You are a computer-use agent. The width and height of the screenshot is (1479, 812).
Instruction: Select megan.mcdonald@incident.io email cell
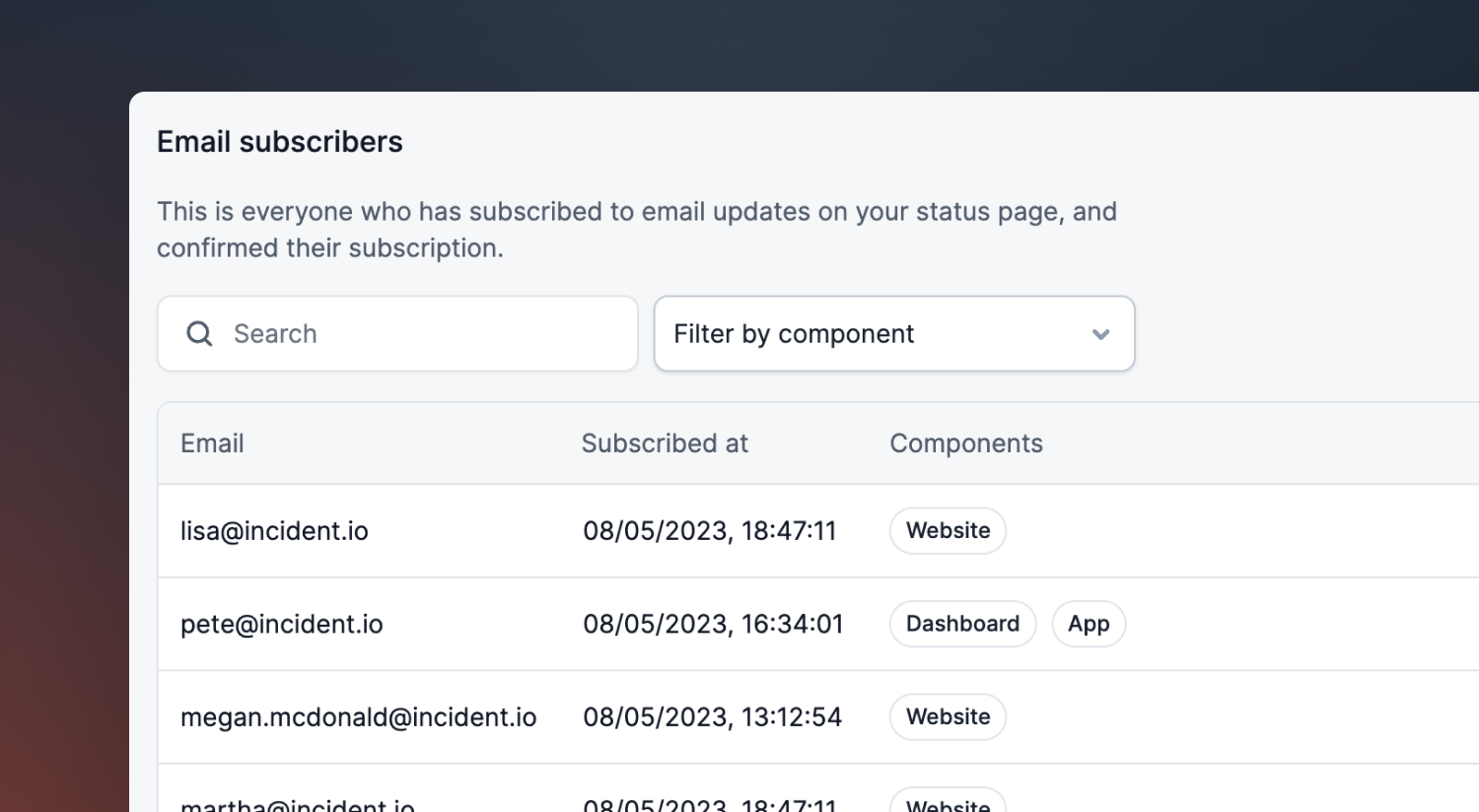pos(359,717)
